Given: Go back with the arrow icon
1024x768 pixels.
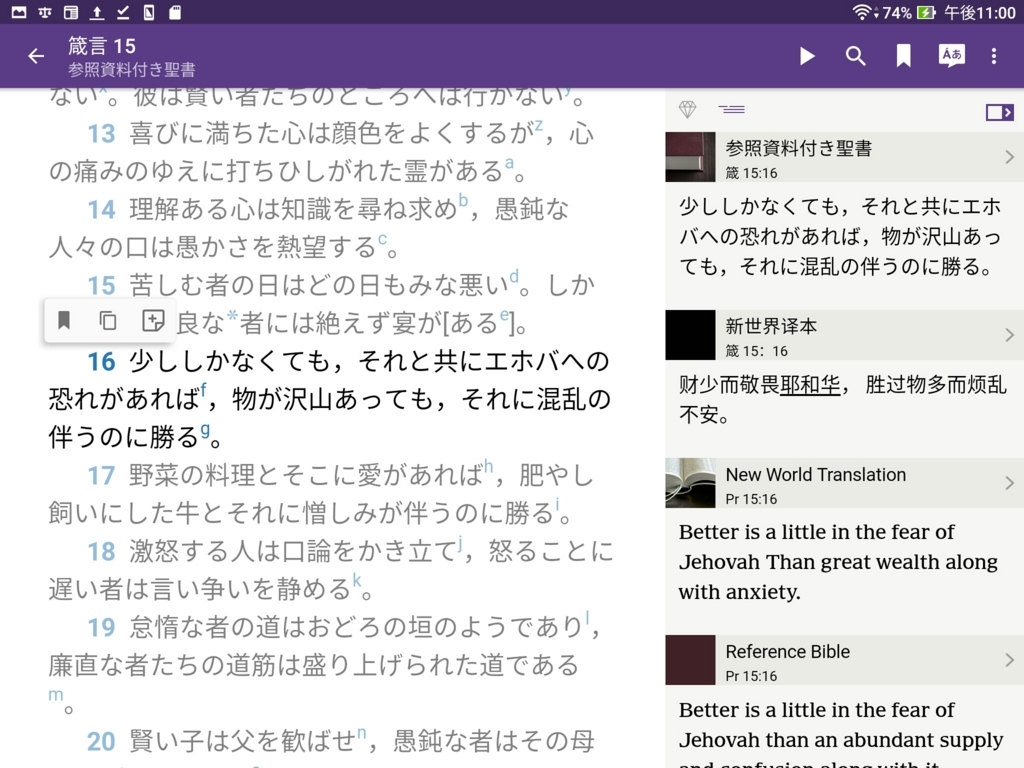Looking at the screenshot, I should [x=36, y=56].
